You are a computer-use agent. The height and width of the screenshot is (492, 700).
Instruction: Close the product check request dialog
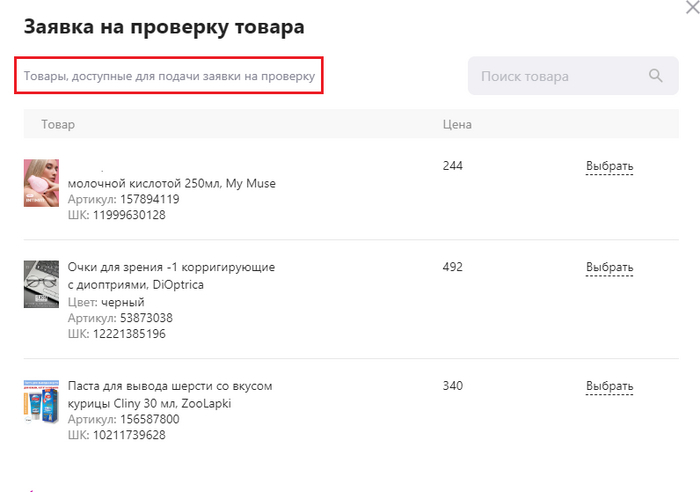(x=691, y=6)
